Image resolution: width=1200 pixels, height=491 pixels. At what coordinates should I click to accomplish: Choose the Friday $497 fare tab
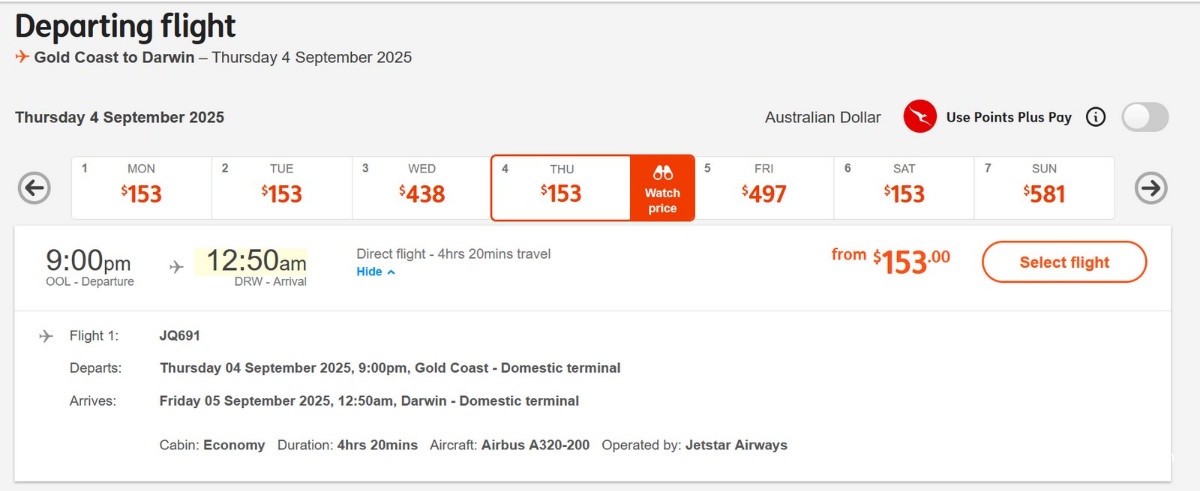click(764, 187)
